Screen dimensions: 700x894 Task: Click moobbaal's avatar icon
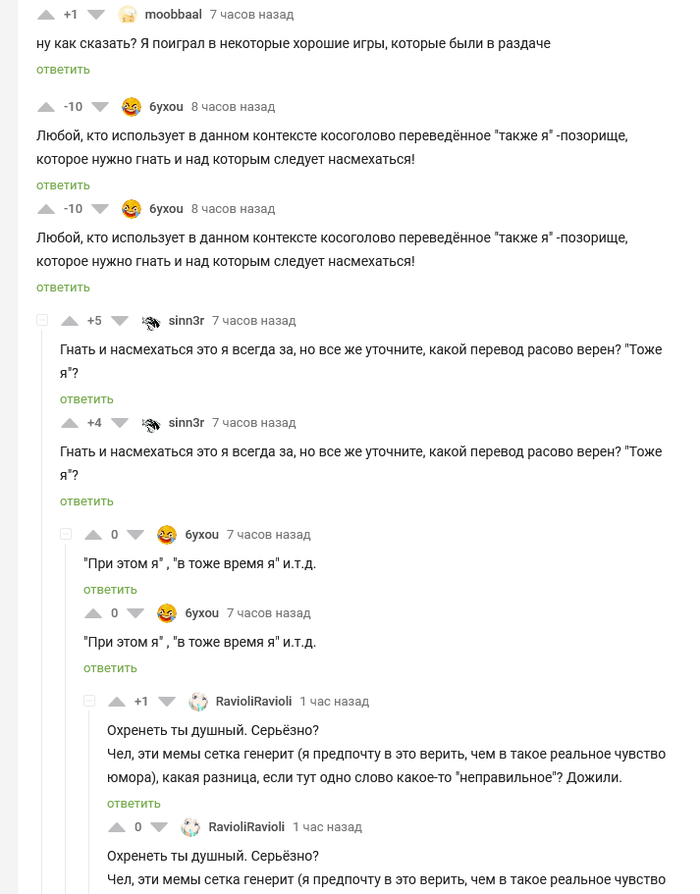128,15
